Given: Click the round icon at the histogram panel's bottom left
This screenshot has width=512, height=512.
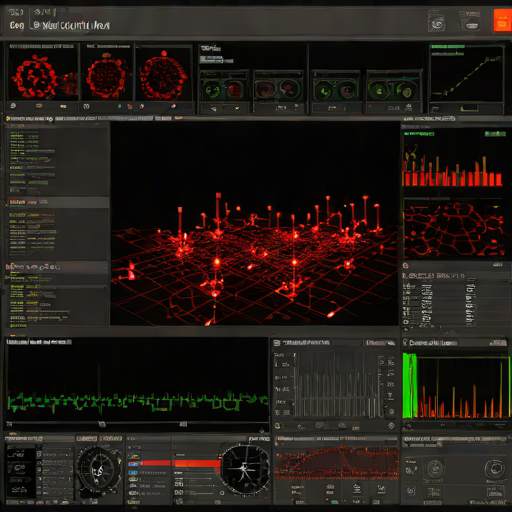Looking at the screenshot, I should [x=279, y=426].
